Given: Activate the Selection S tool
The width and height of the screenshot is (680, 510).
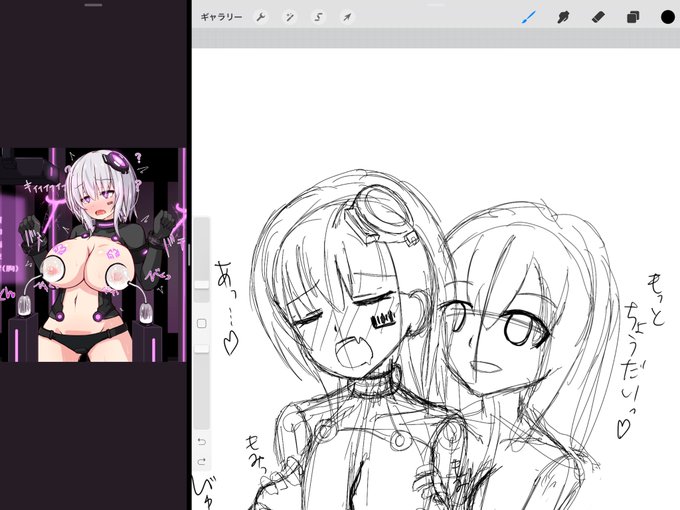Looking at the screenshot, I should (318, 17).
